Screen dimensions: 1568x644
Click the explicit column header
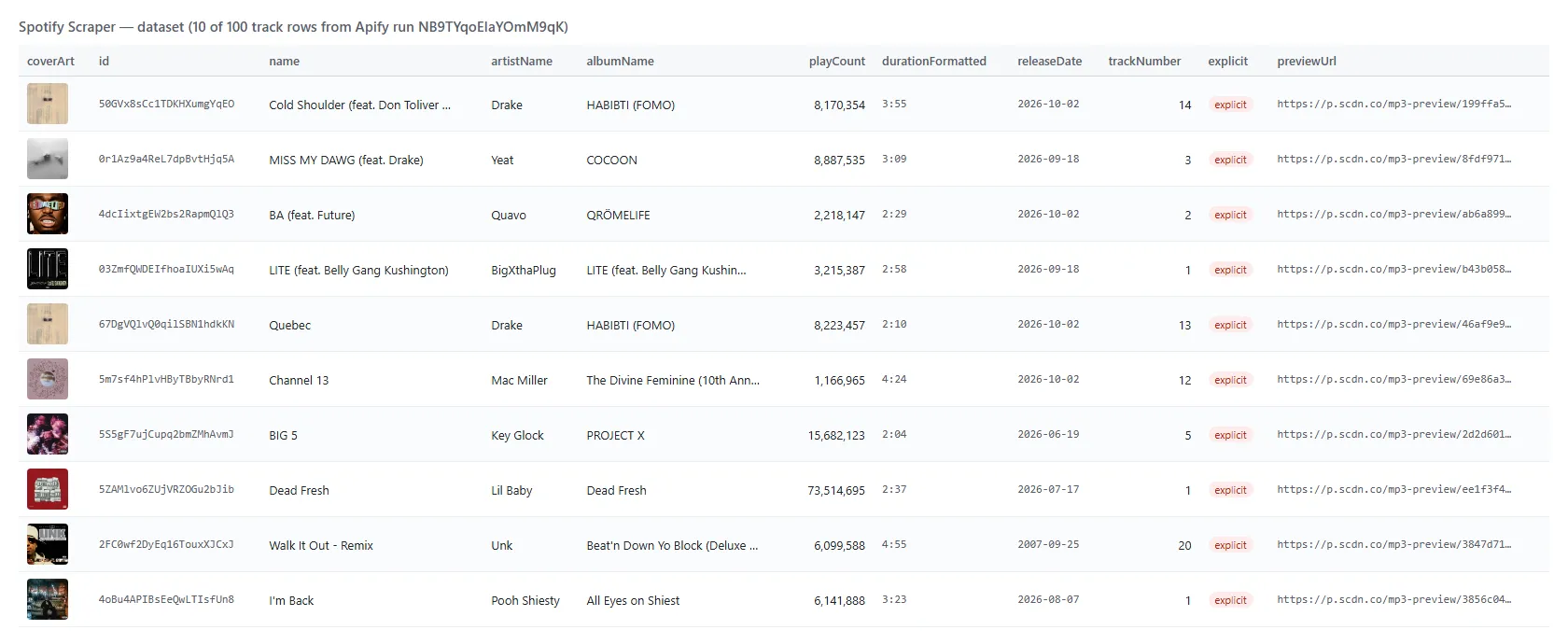[x=1227, y=61]
